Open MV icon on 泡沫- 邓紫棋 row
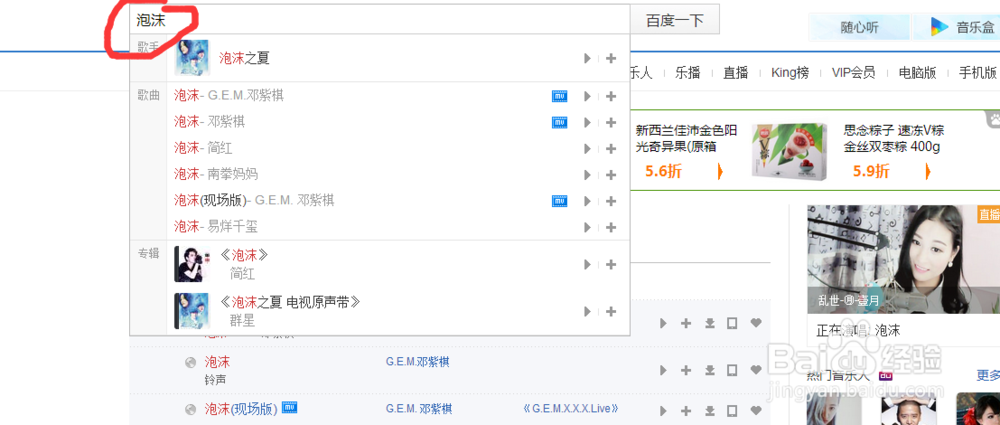1000x425 pixels. (559, 122)
